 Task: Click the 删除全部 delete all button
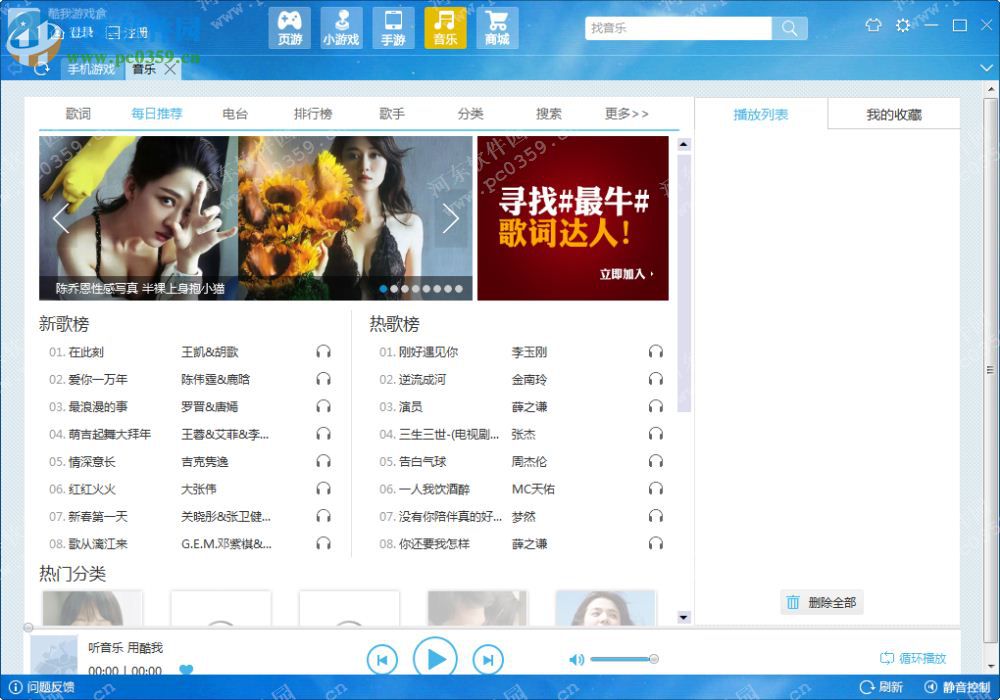click(x=821, y=602)
